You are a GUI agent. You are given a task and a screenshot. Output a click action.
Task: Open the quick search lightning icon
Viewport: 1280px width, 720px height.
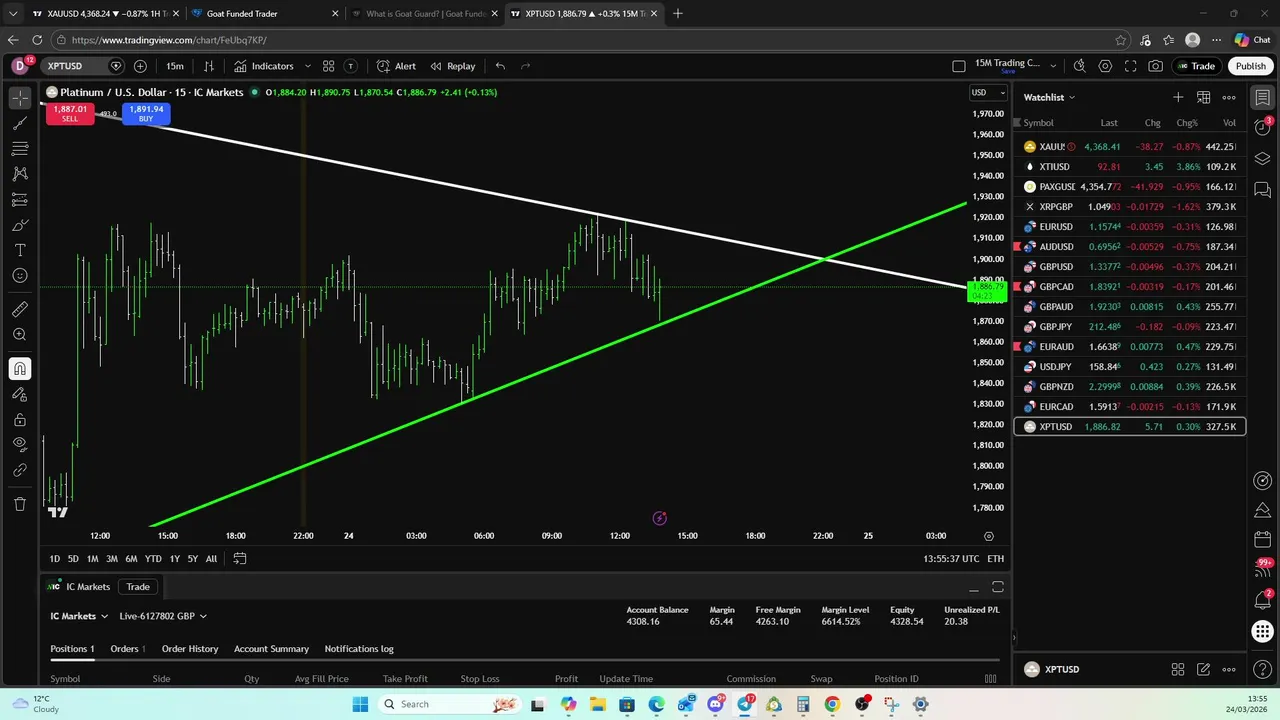1079,66
